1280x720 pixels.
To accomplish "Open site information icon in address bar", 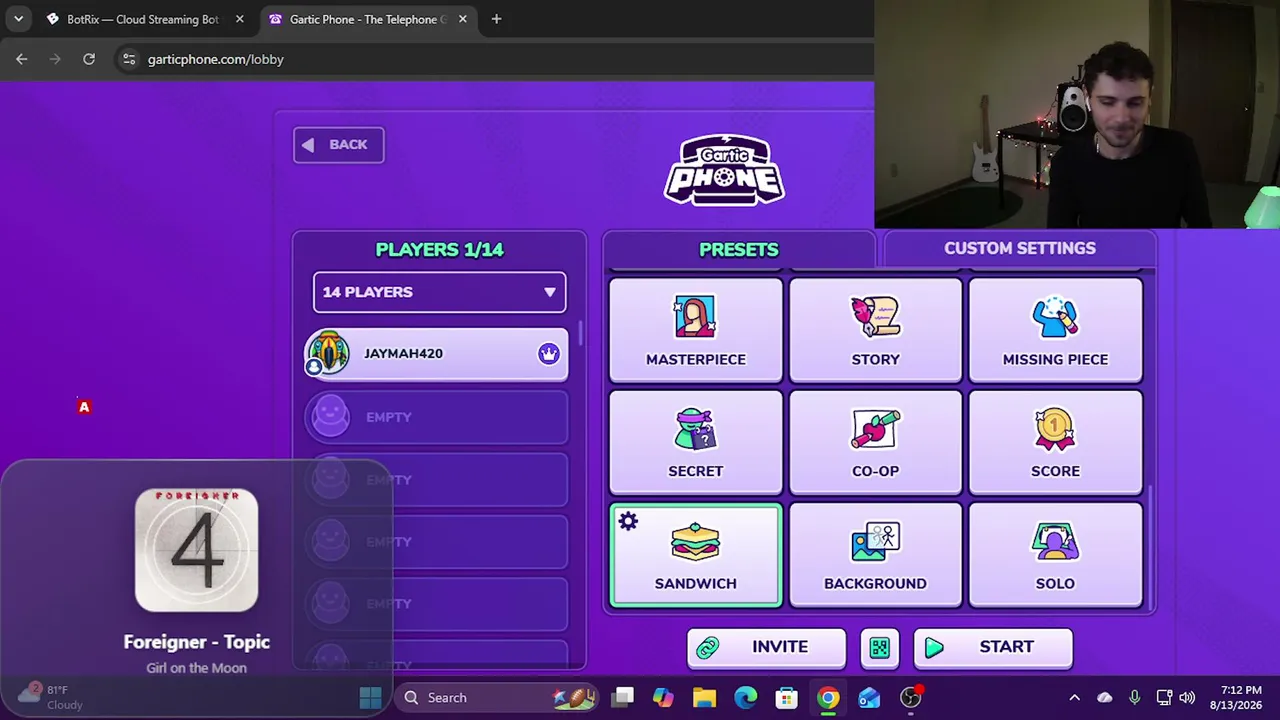I will tap(128, 59).
